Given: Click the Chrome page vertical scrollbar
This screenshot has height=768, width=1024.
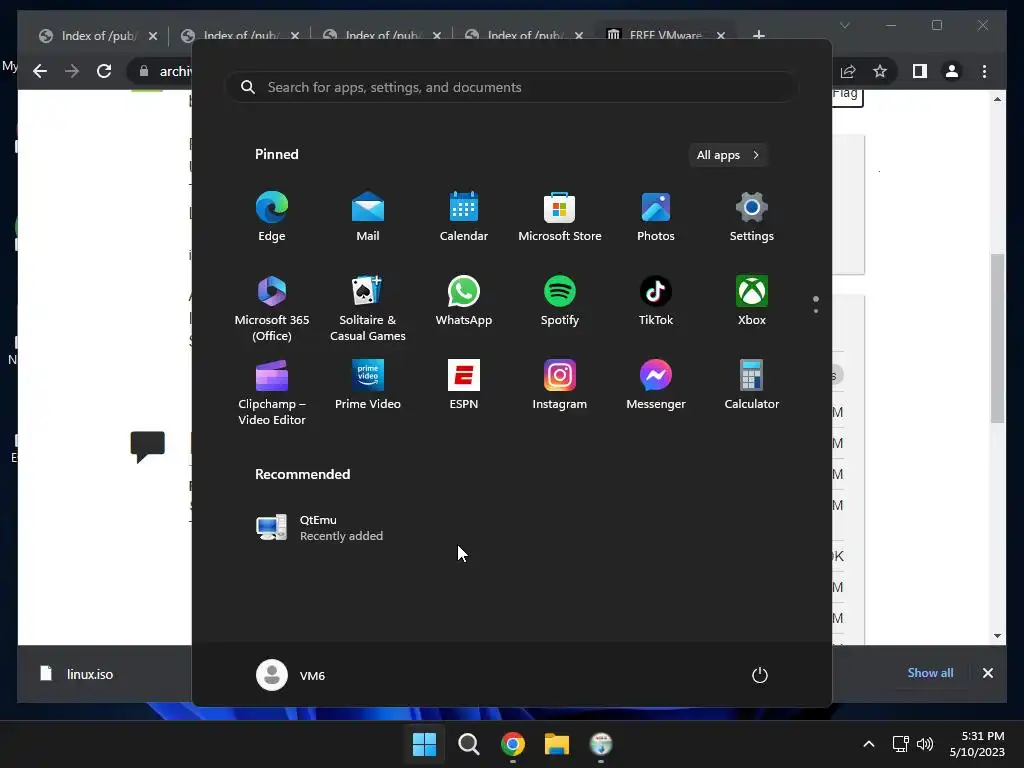Looking at the screenshot, I should (x=997, y=338).
